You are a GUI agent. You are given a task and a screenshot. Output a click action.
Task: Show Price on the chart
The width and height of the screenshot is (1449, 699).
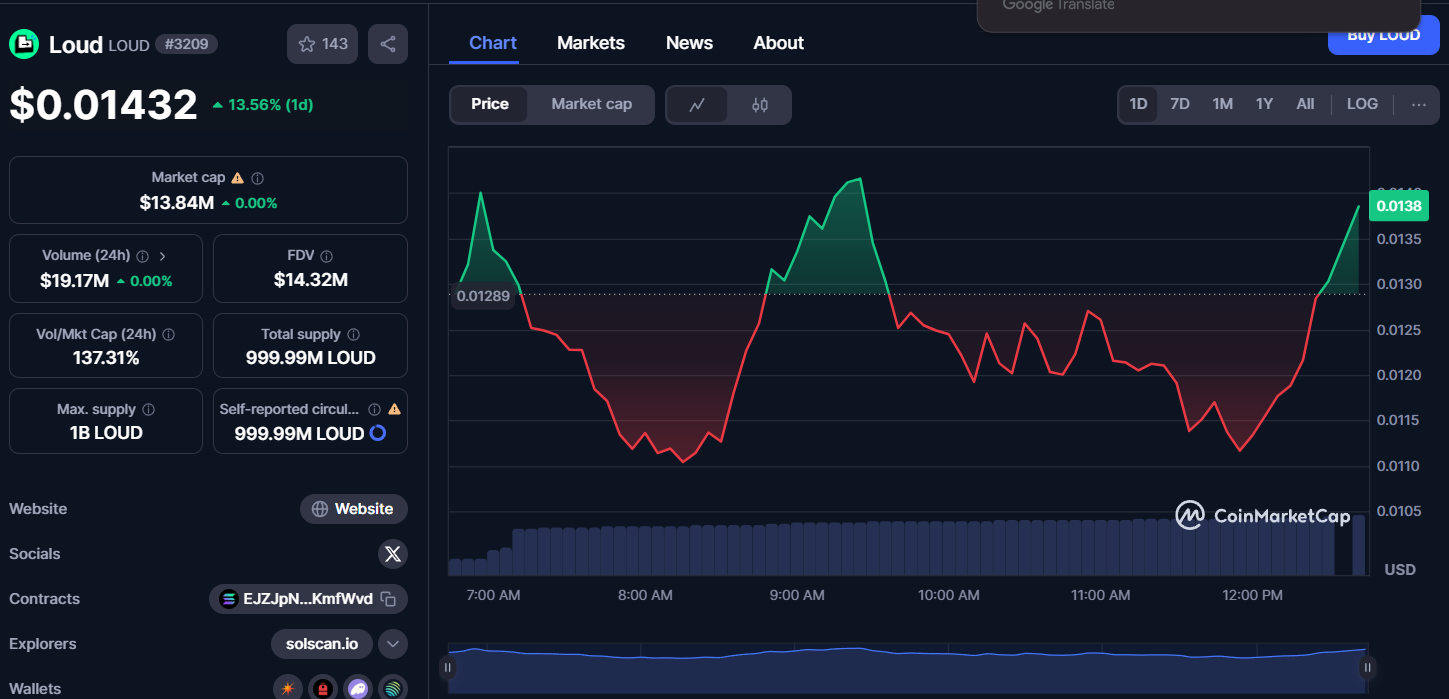(x=490, y=104)
